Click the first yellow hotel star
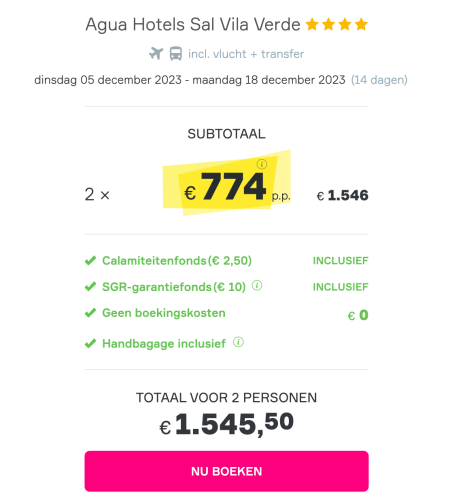450x501 pixels. [x=312, y=24]
